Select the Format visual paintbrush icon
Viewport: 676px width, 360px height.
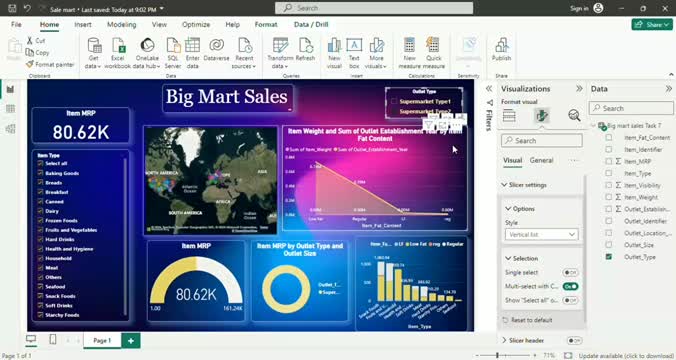[541, 116]
